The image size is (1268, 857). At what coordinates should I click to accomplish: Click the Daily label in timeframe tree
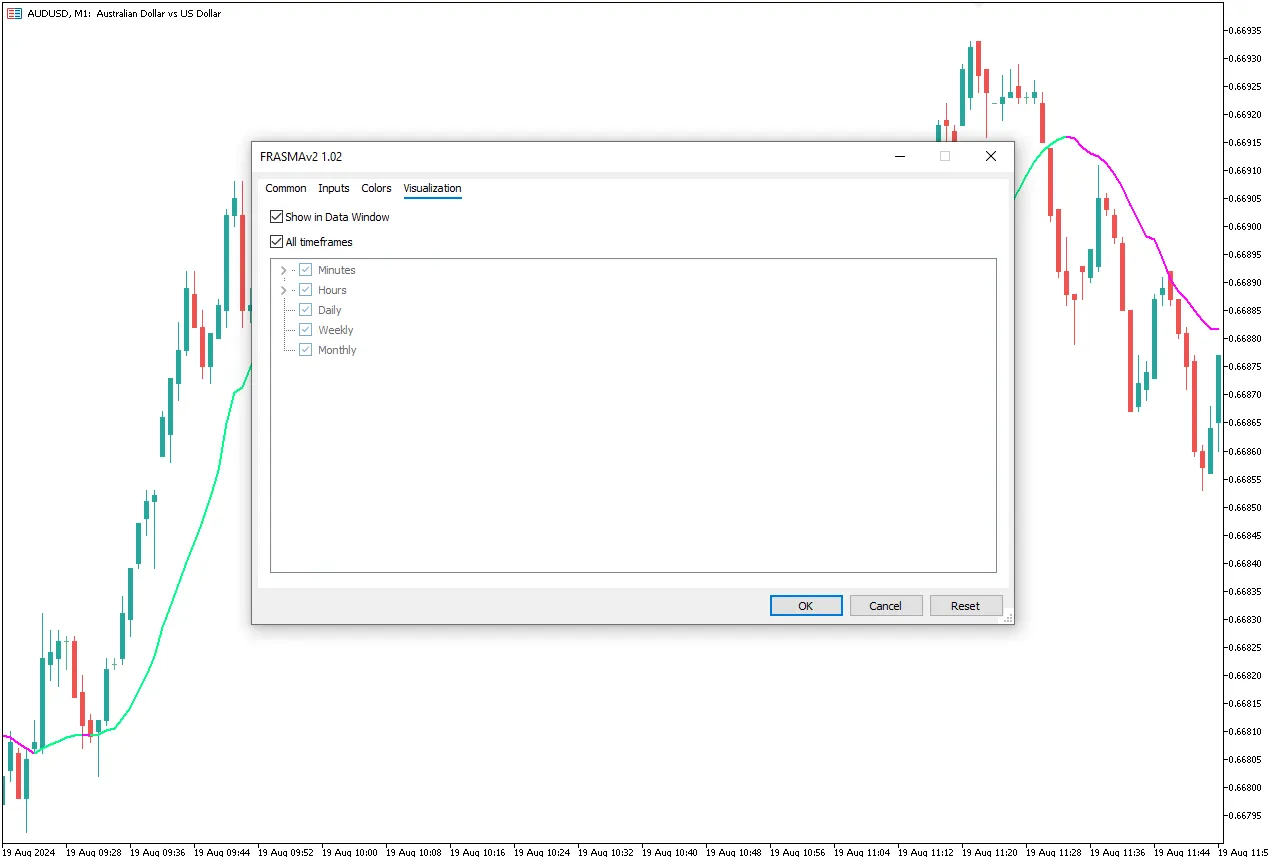330,310
